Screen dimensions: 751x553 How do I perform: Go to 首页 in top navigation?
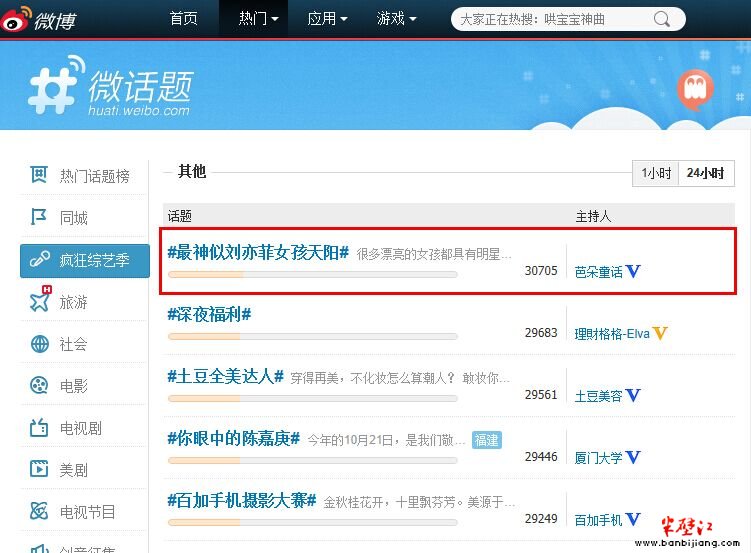183,19
